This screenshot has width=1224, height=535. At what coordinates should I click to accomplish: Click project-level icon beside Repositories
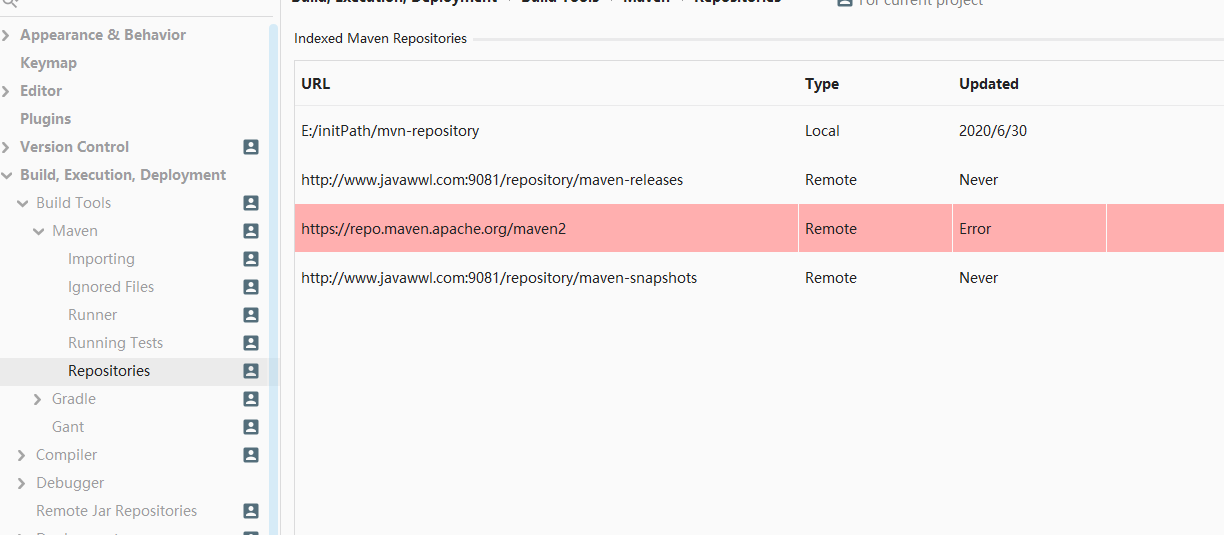pyautogui.click(x=251, y=371)
